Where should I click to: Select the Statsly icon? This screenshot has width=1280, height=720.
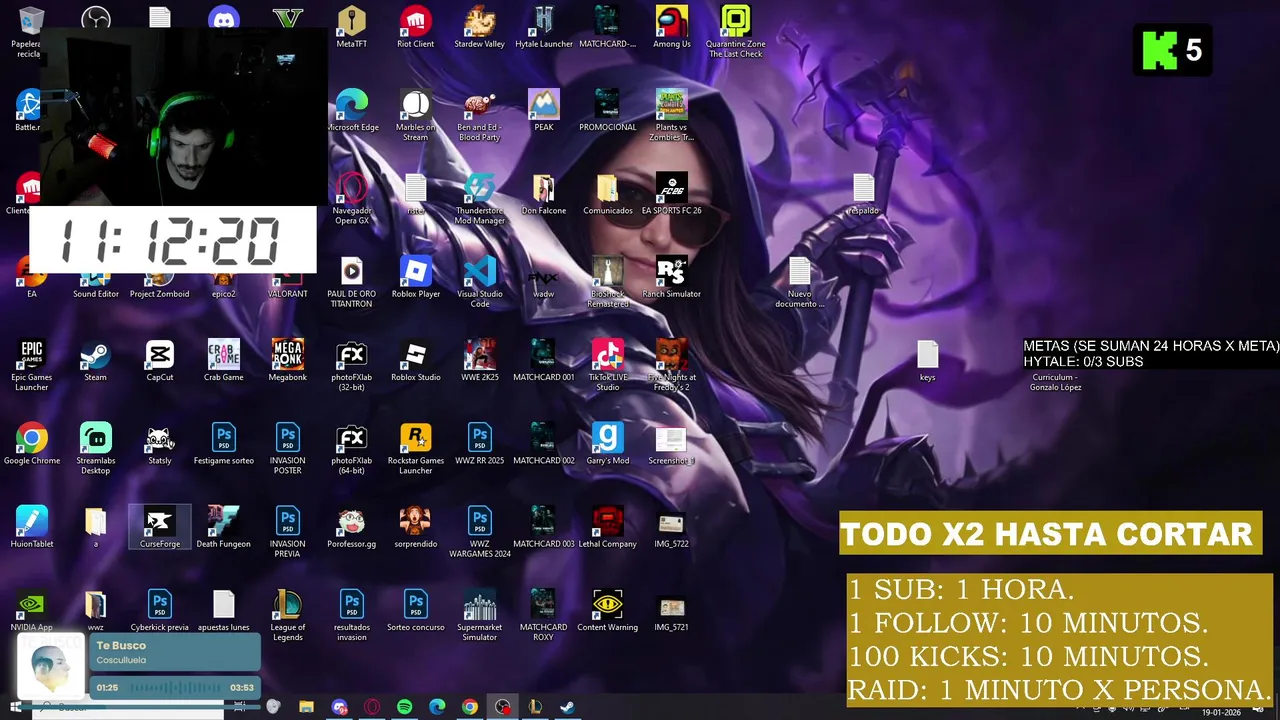tap(159, 444)
